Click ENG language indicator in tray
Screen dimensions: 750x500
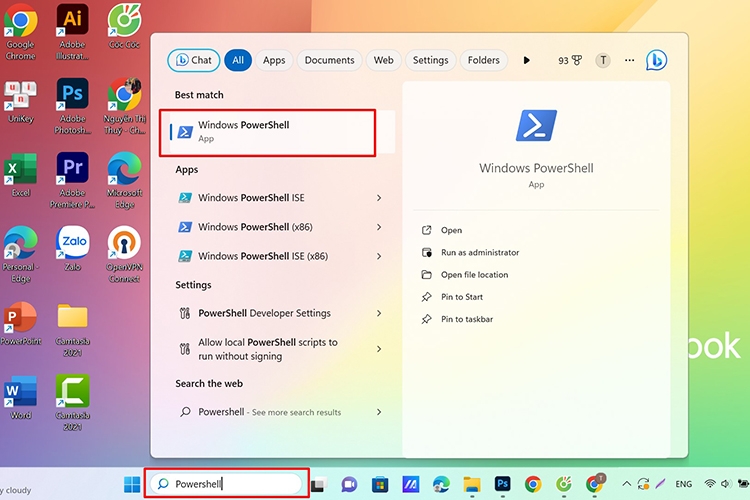[684, 484]
